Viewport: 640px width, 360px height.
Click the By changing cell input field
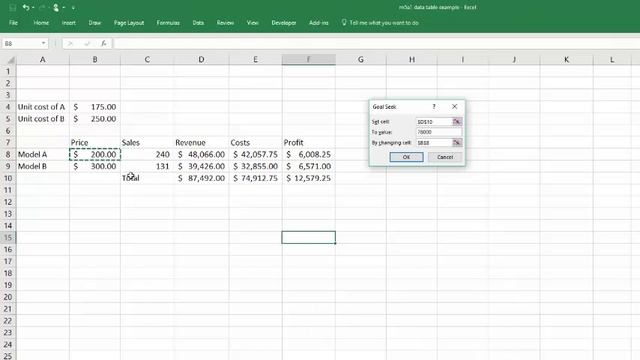[x=434, y=142]
